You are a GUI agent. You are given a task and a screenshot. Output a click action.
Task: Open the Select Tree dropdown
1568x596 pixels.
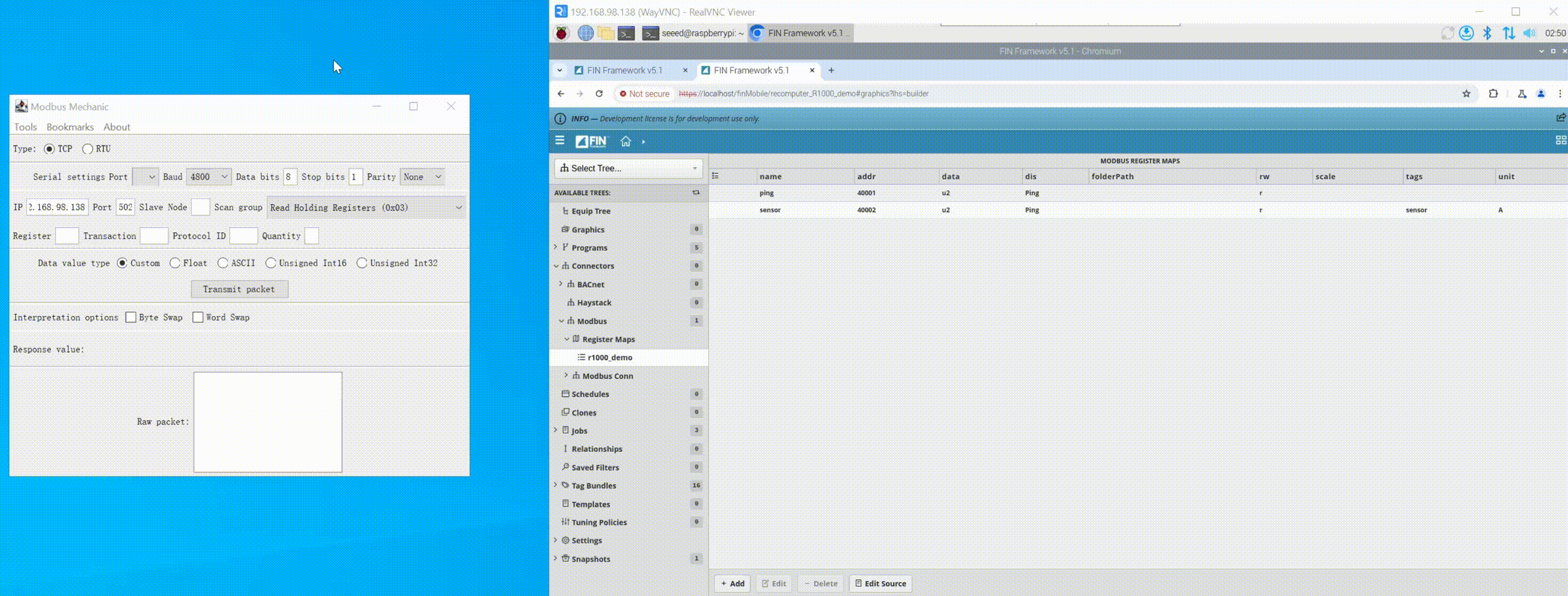pos(628,168)
